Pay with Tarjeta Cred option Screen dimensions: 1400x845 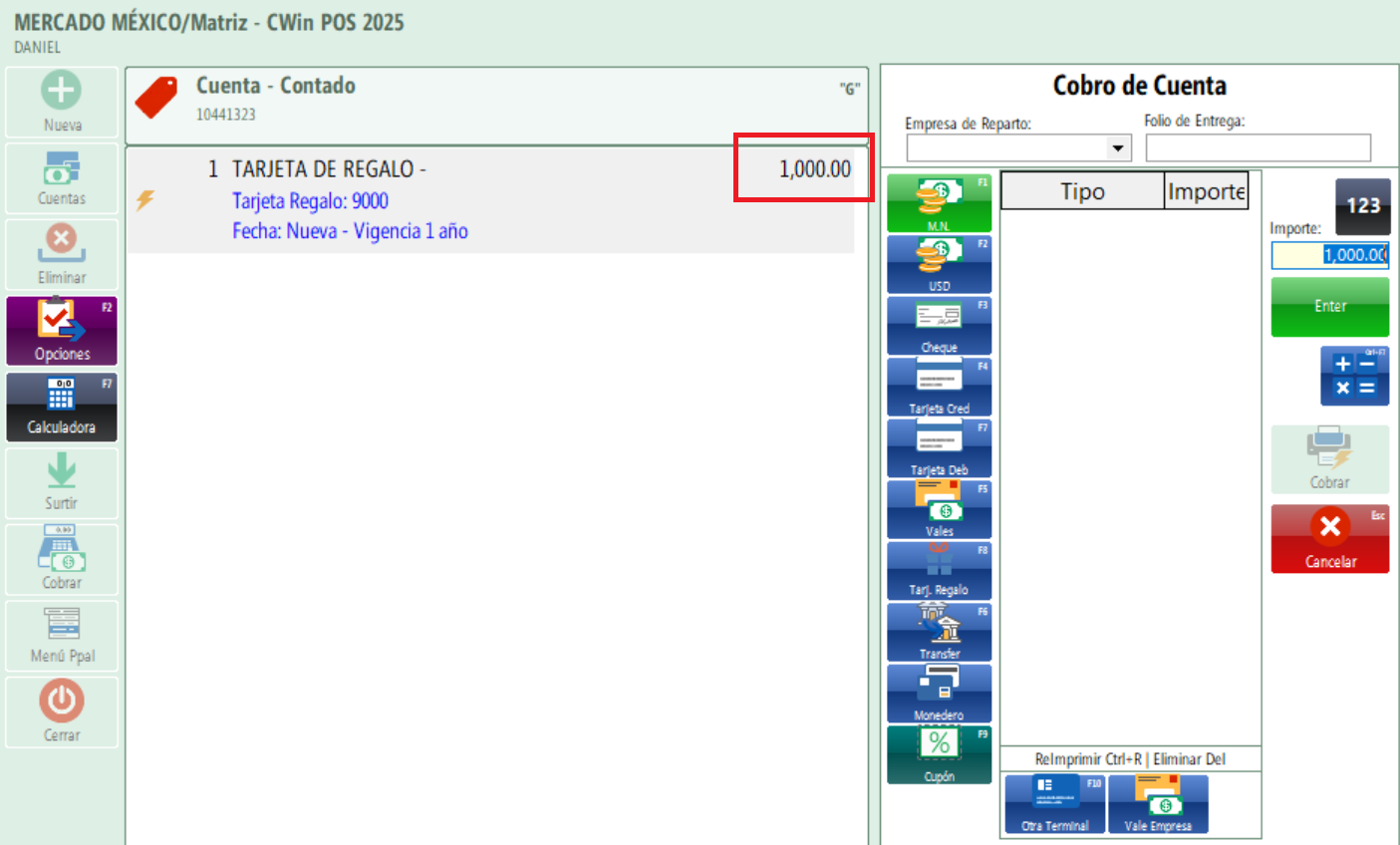939,388
